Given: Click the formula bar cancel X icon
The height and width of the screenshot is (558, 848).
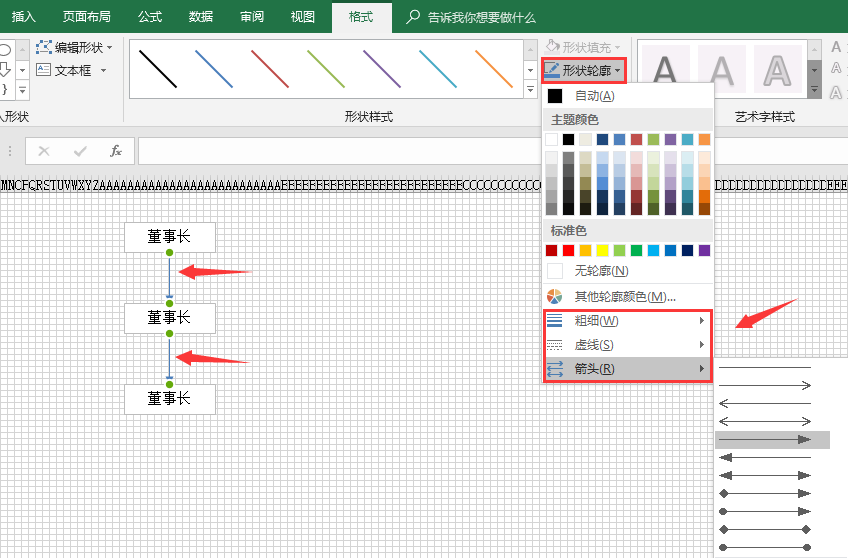Looking at the screenshot, I should tap(44, 151).
